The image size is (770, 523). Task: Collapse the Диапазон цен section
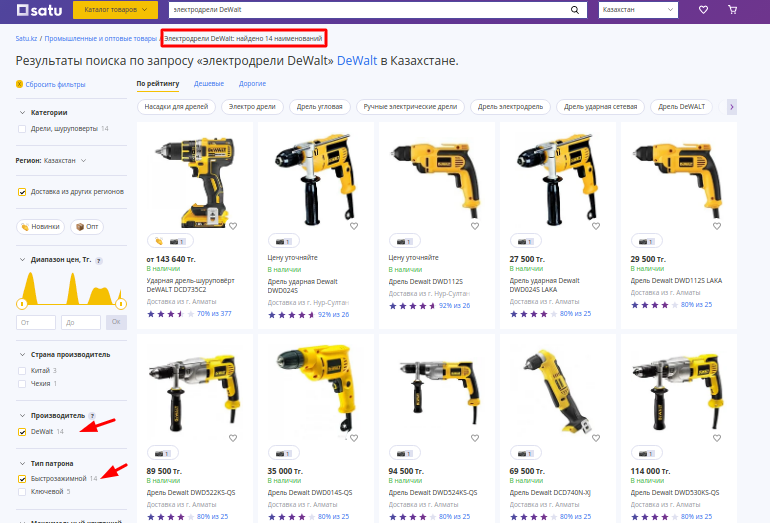(22, 259)
